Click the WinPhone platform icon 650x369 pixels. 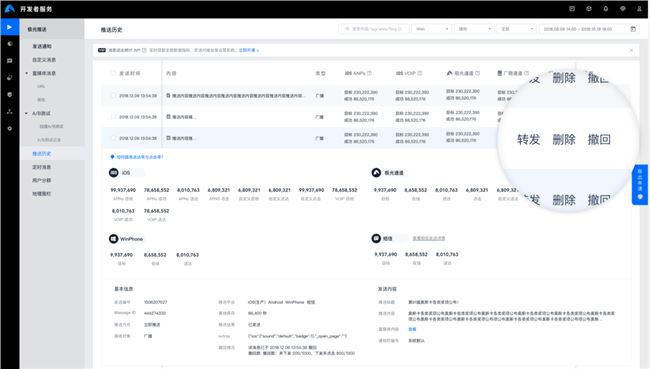pos(114,239)
